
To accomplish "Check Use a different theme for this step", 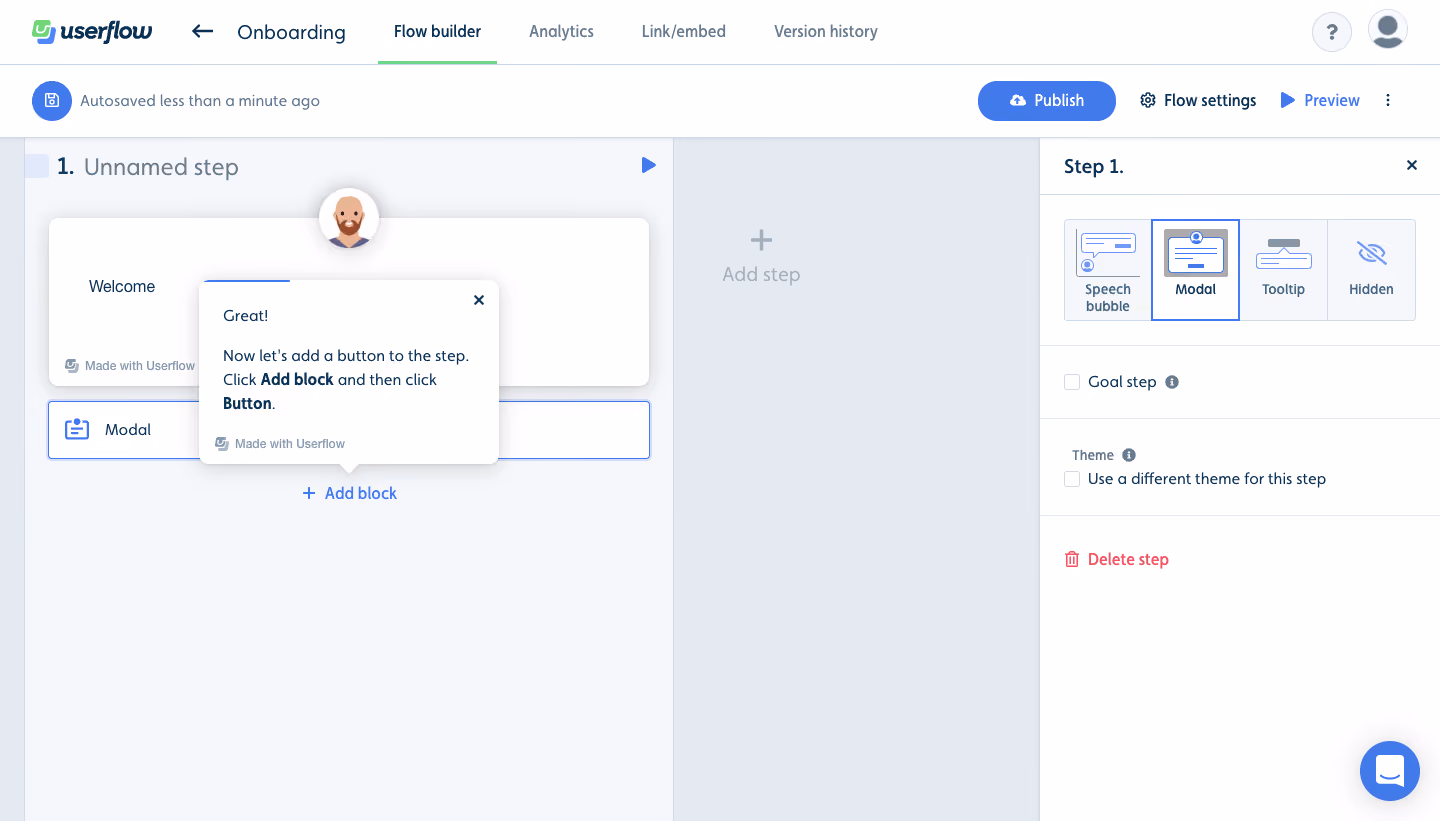I will point(1072,479).
